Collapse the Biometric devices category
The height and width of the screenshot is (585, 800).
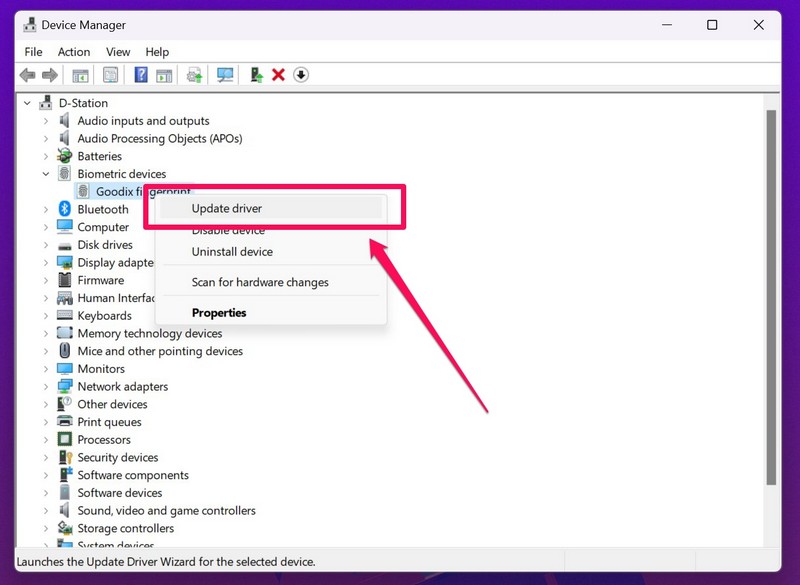click(46, 174)
